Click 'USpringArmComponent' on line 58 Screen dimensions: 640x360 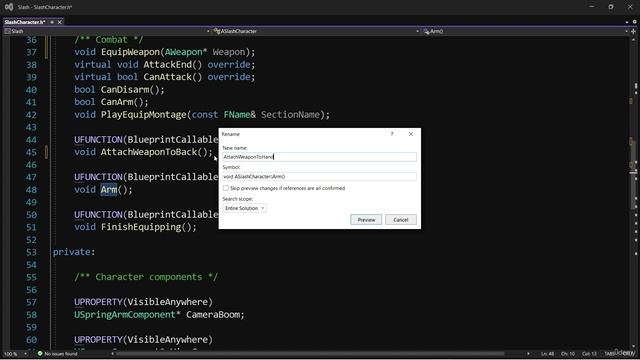tap(125, 315)
